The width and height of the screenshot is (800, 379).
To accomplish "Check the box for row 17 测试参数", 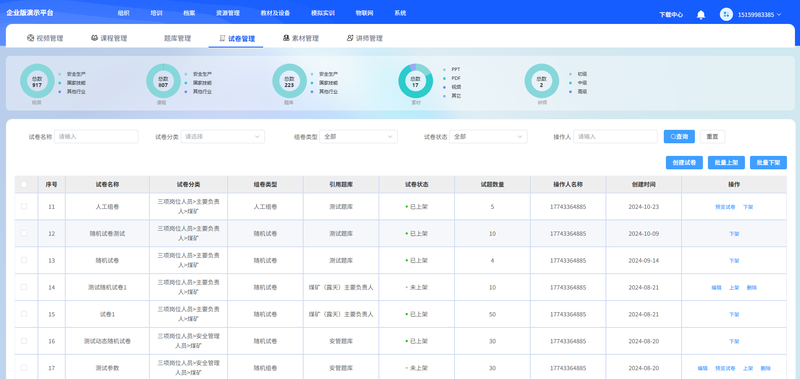I will pyautogui.click(x=24, y=368).
